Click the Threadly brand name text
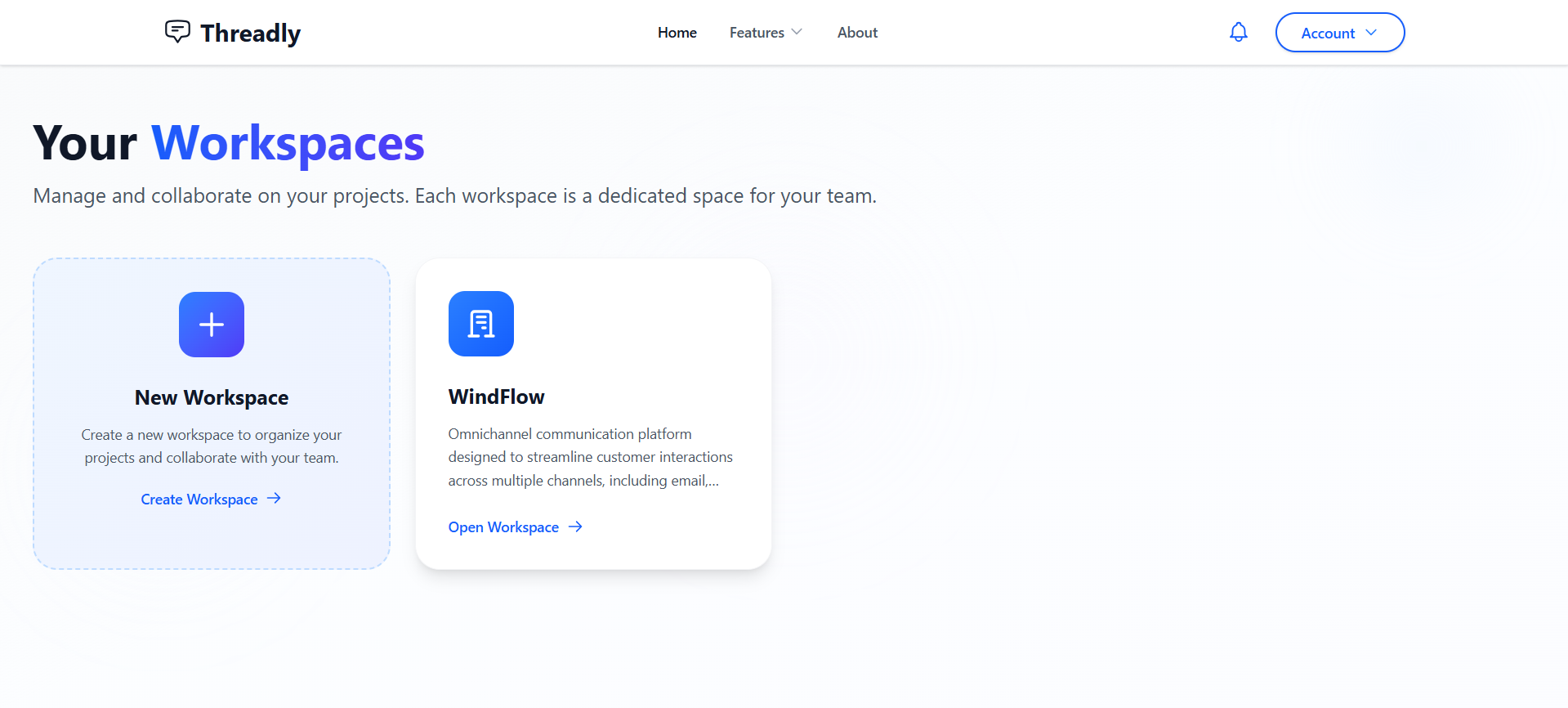Screen dimensions: 1568x708 coord(250,34)
